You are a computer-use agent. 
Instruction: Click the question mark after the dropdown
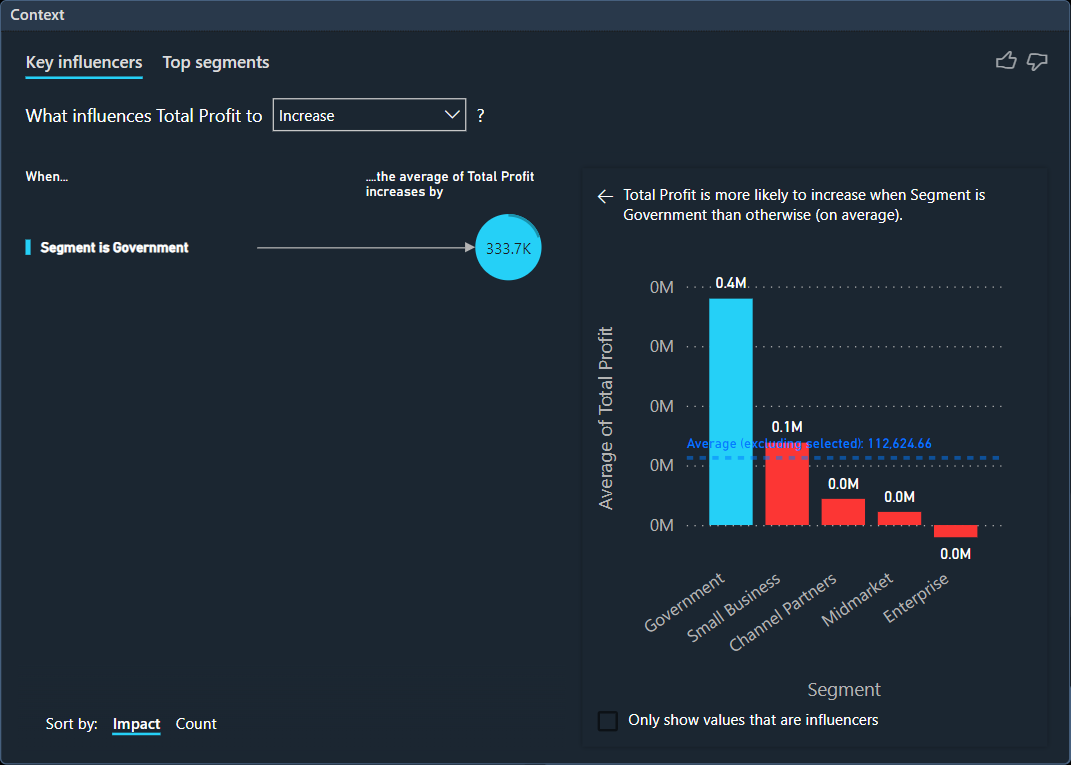pyautogui.click(x=481, y=116)
